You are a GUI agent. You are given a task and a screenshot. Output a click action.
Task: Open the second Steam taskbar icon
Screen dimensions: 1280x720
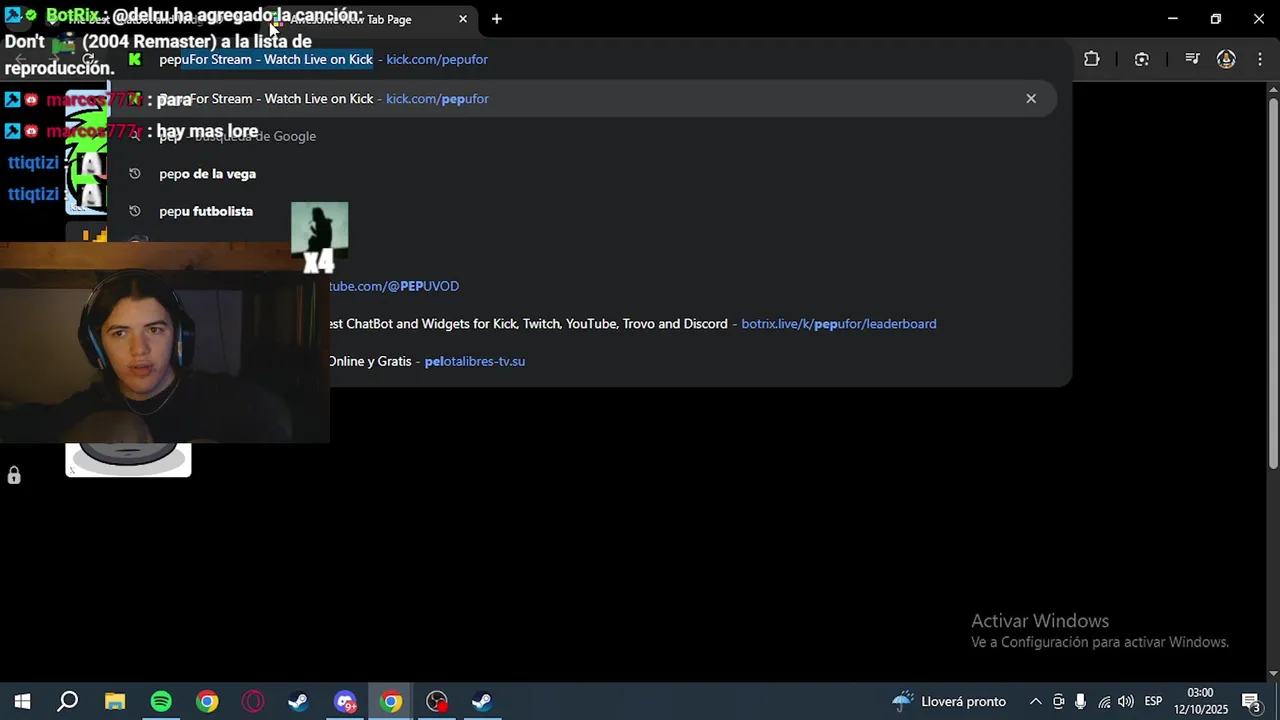point(482,702)
